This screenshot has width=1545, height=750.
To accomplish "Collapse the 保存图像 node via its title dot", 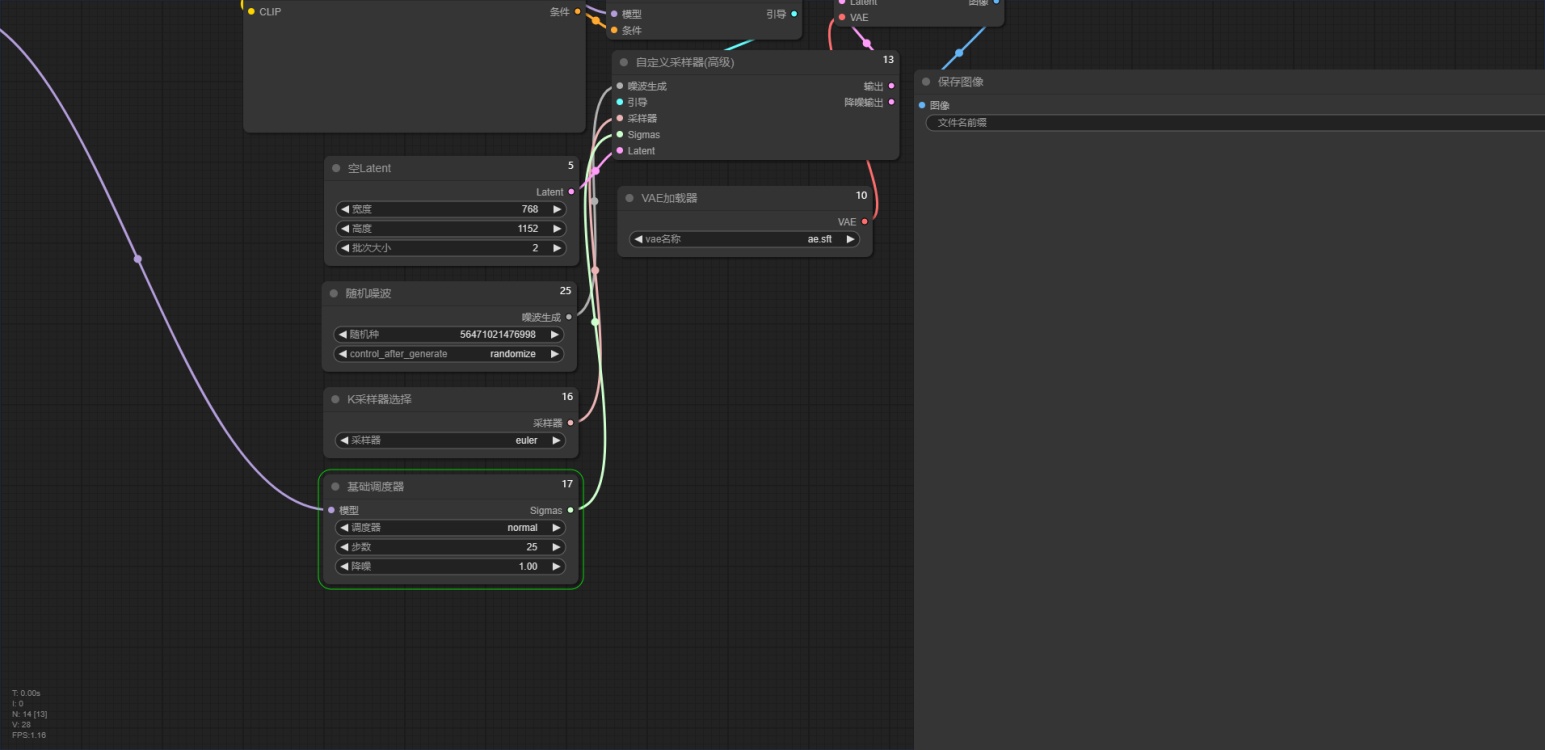I will 926,82.
